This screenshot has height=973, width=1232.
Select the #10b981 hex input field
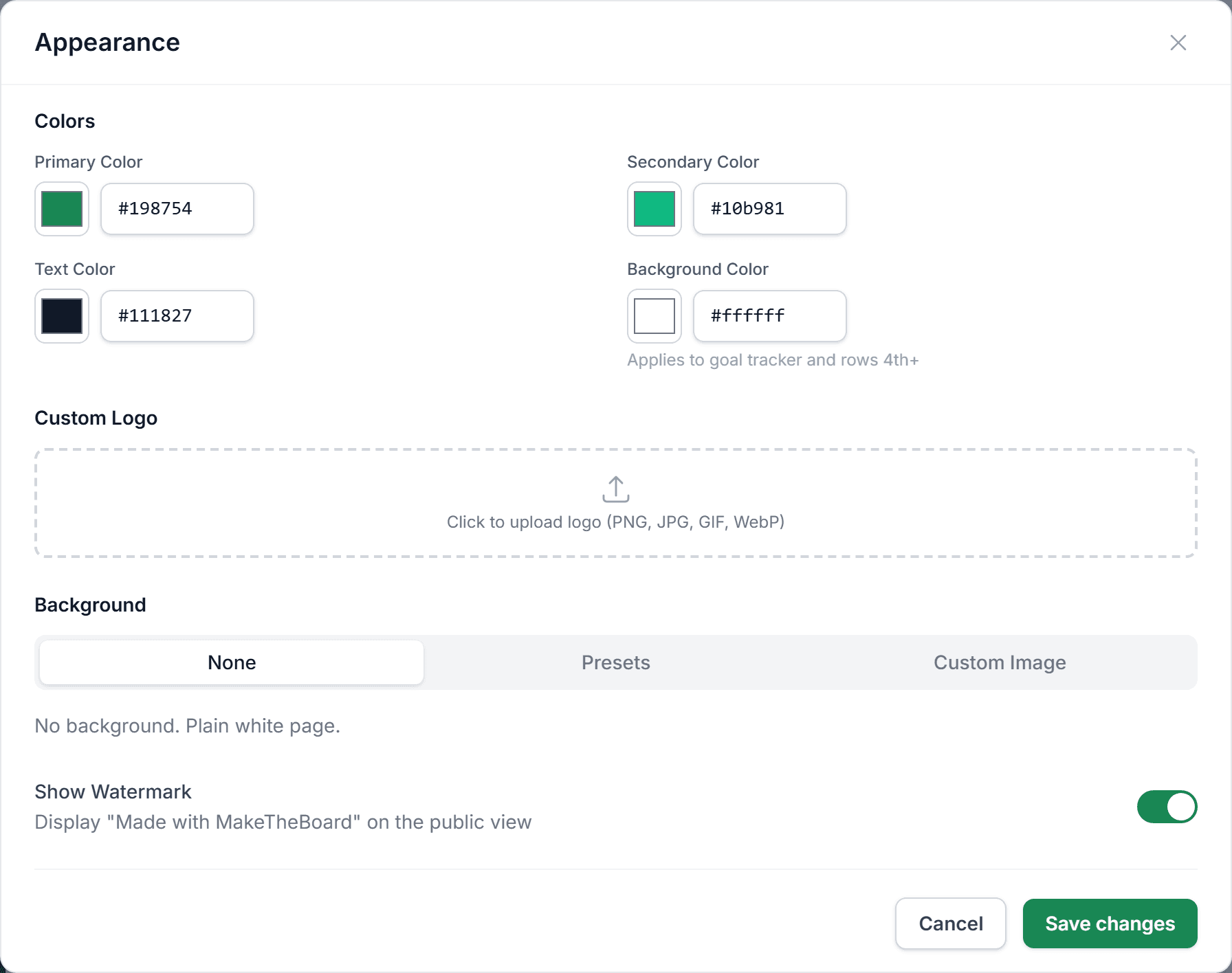tap(769, 209)
